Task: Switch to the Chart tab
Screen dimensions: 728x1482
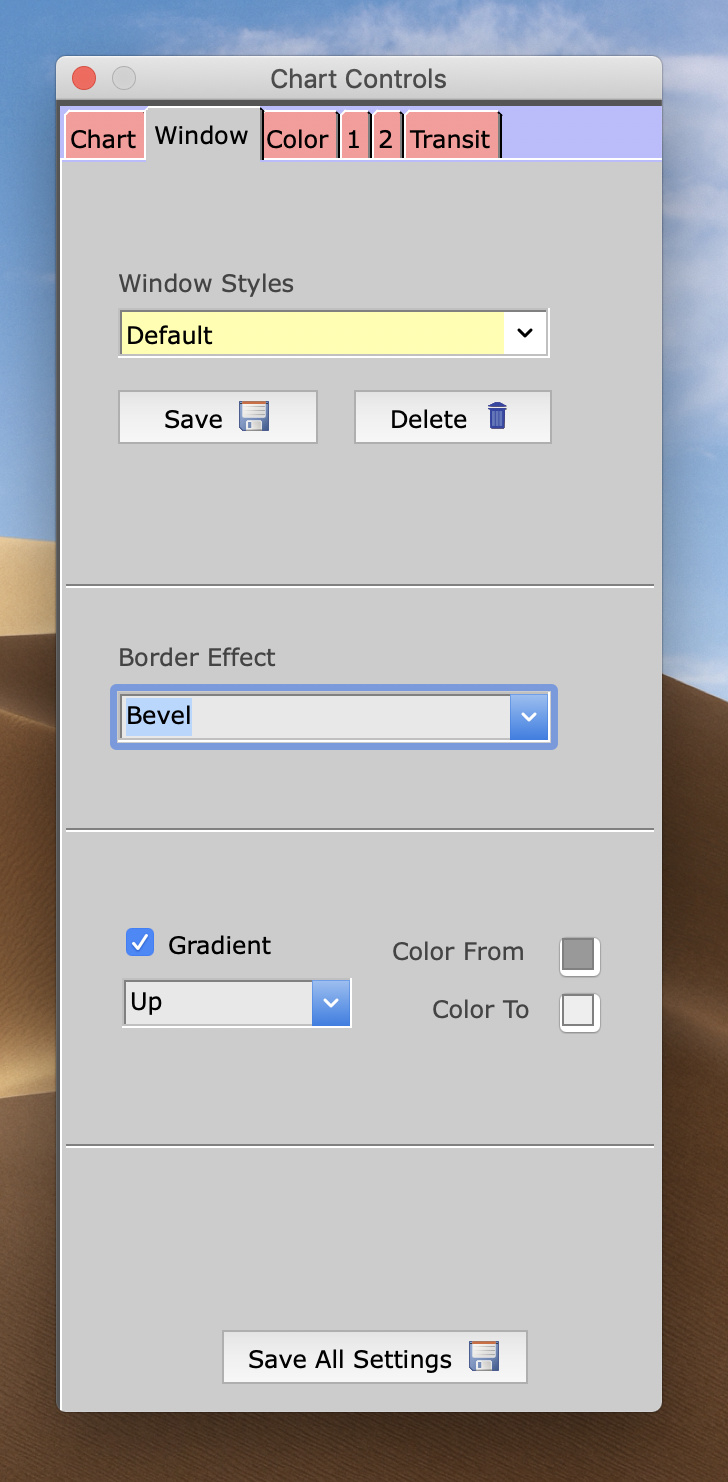Action: [103, 139]
